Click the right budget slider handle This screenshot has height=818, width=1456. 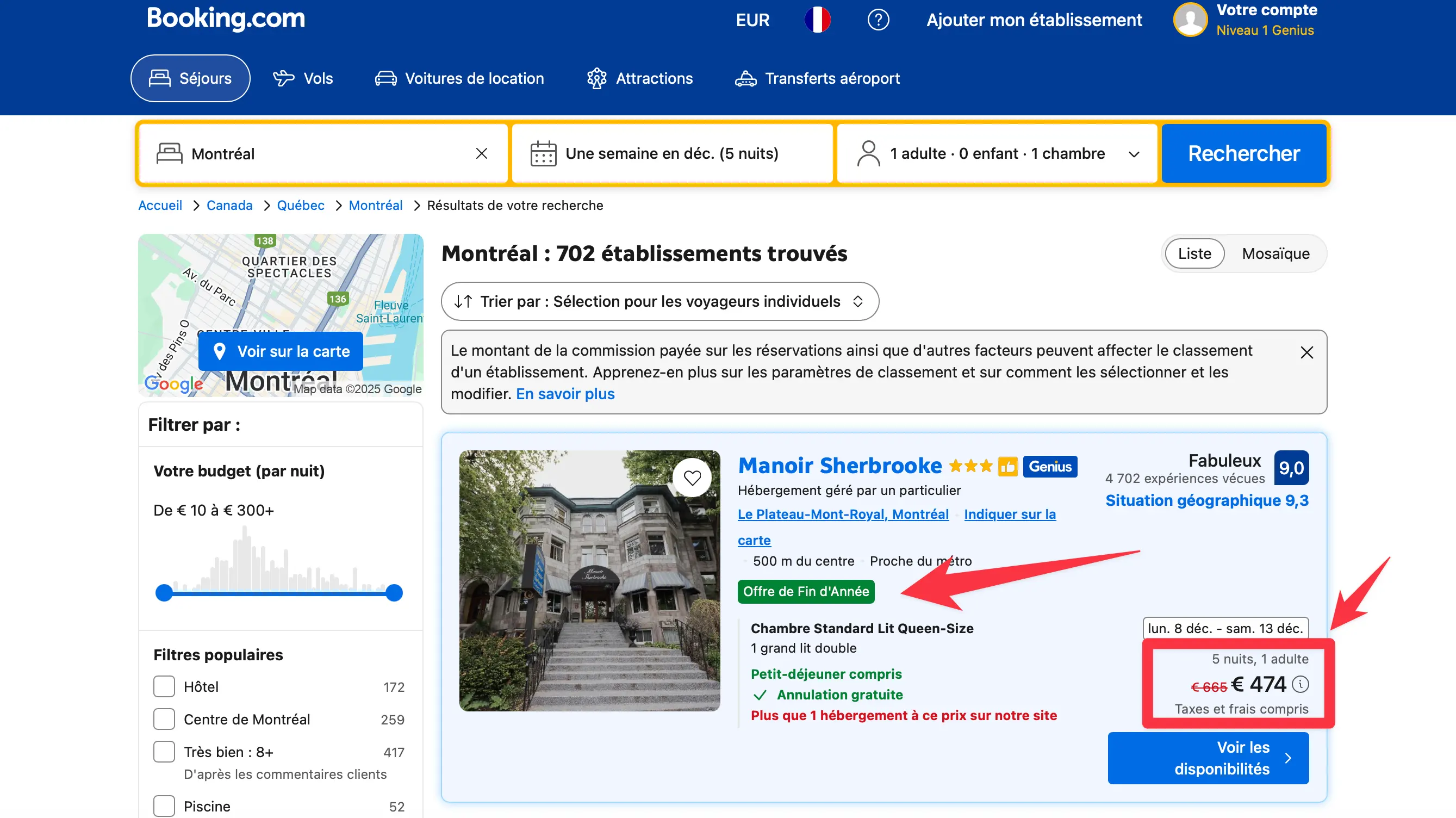pyautogui.click(x=394, y=592)
